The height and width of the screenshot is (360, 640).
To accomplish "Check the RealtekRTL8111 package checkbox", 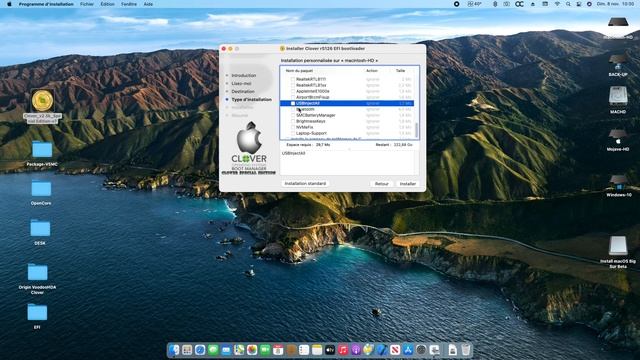I will [x=293, y=79].
